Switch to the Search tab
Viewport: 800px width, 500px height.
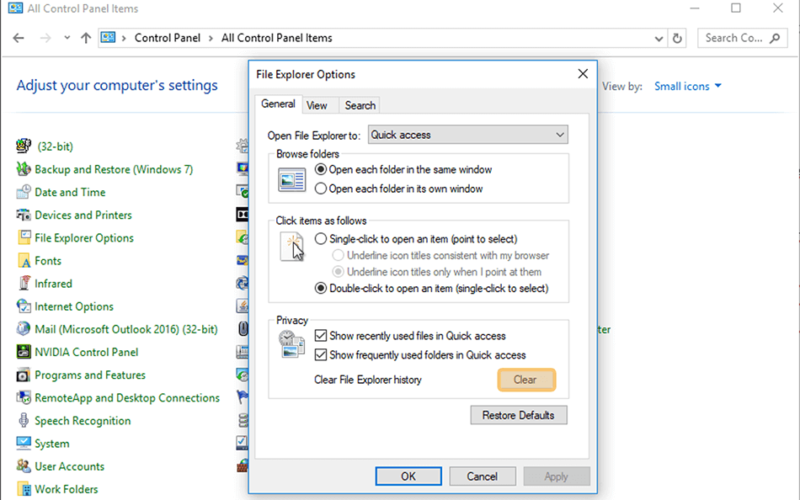pos(360,106)
